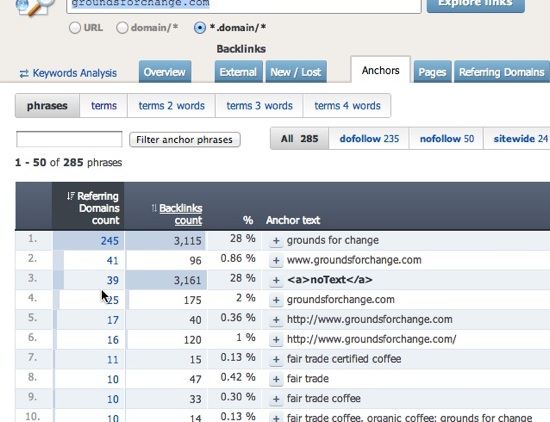
Task: Click the 3,161 backlinks count cell
Action: click(x=166, y=280)
